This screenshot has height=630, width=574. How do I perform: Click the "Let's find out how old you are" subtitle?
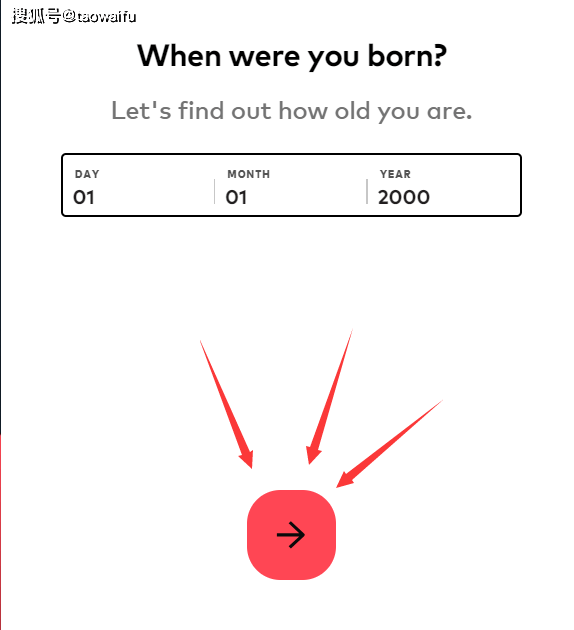click(x=292, y=111)
